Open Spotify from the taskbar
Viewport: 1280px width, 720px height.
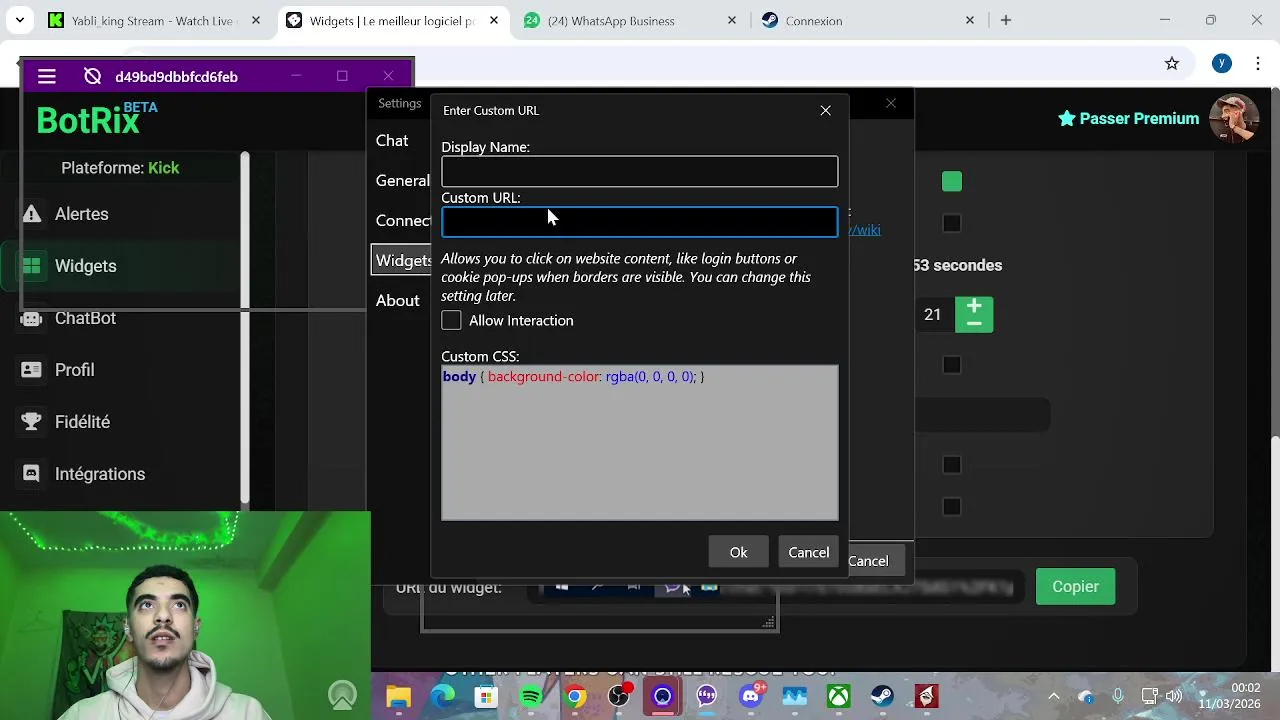tap(531, 696)
